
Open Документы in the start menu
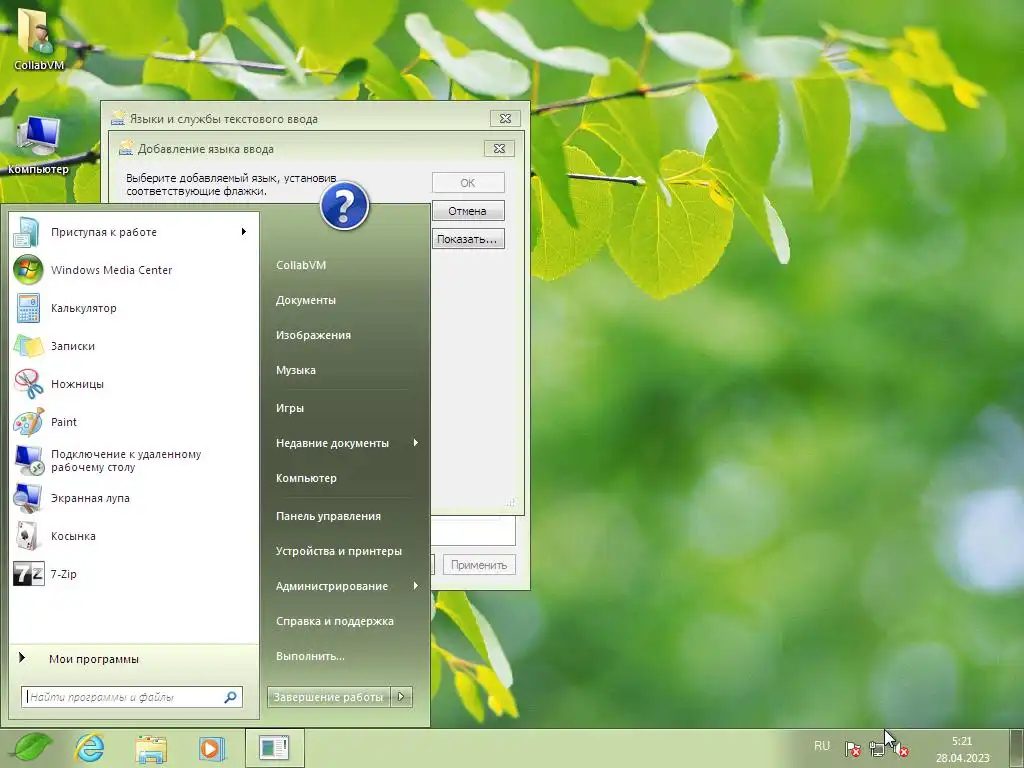click(306, 300)
